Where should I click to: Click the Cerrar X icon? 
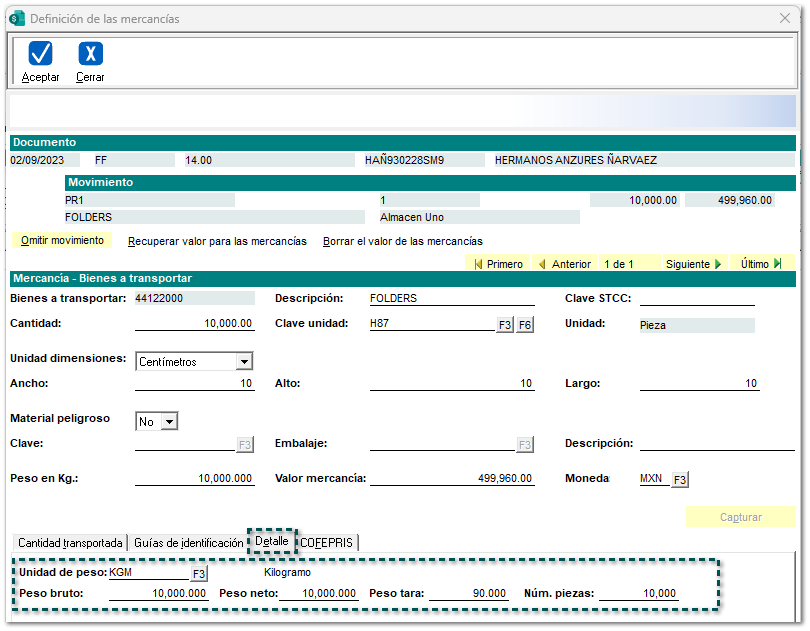[90, 54]
